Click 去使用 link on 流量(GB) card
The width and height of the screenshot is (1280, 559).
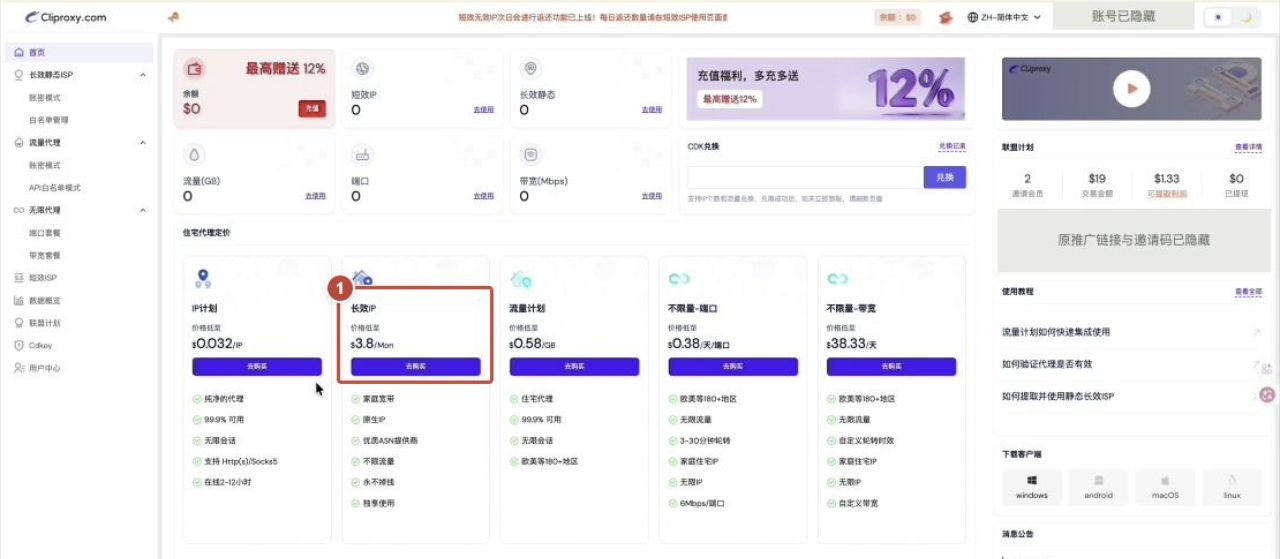tap(316, 196)
